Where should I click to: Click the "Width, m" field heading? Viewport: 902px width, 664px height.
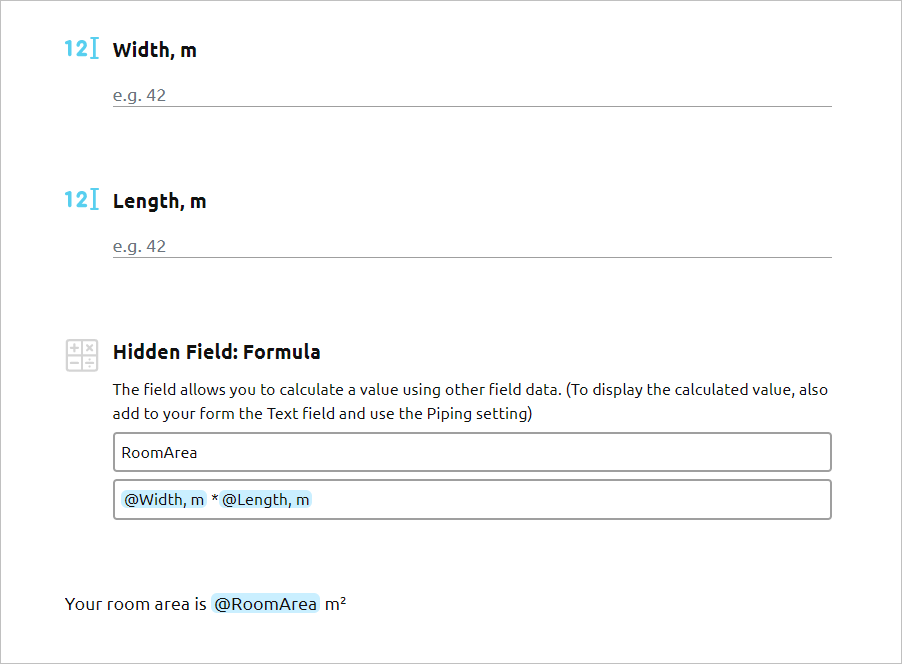click(x=155, y=50)
